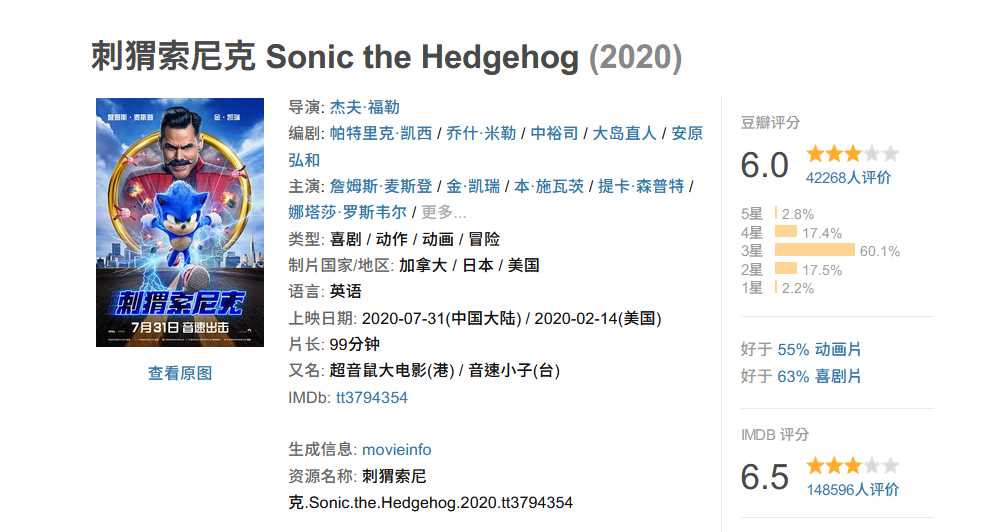Click the 查看原图 link below poster
Viewport: 1004px width, 532px height.
point(180,373)
